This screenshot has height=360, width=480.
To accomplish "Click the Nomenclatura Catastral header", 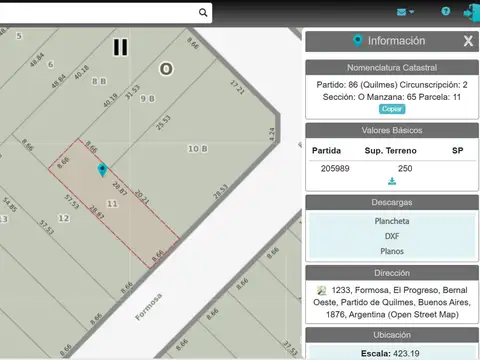I will point(392,68).
